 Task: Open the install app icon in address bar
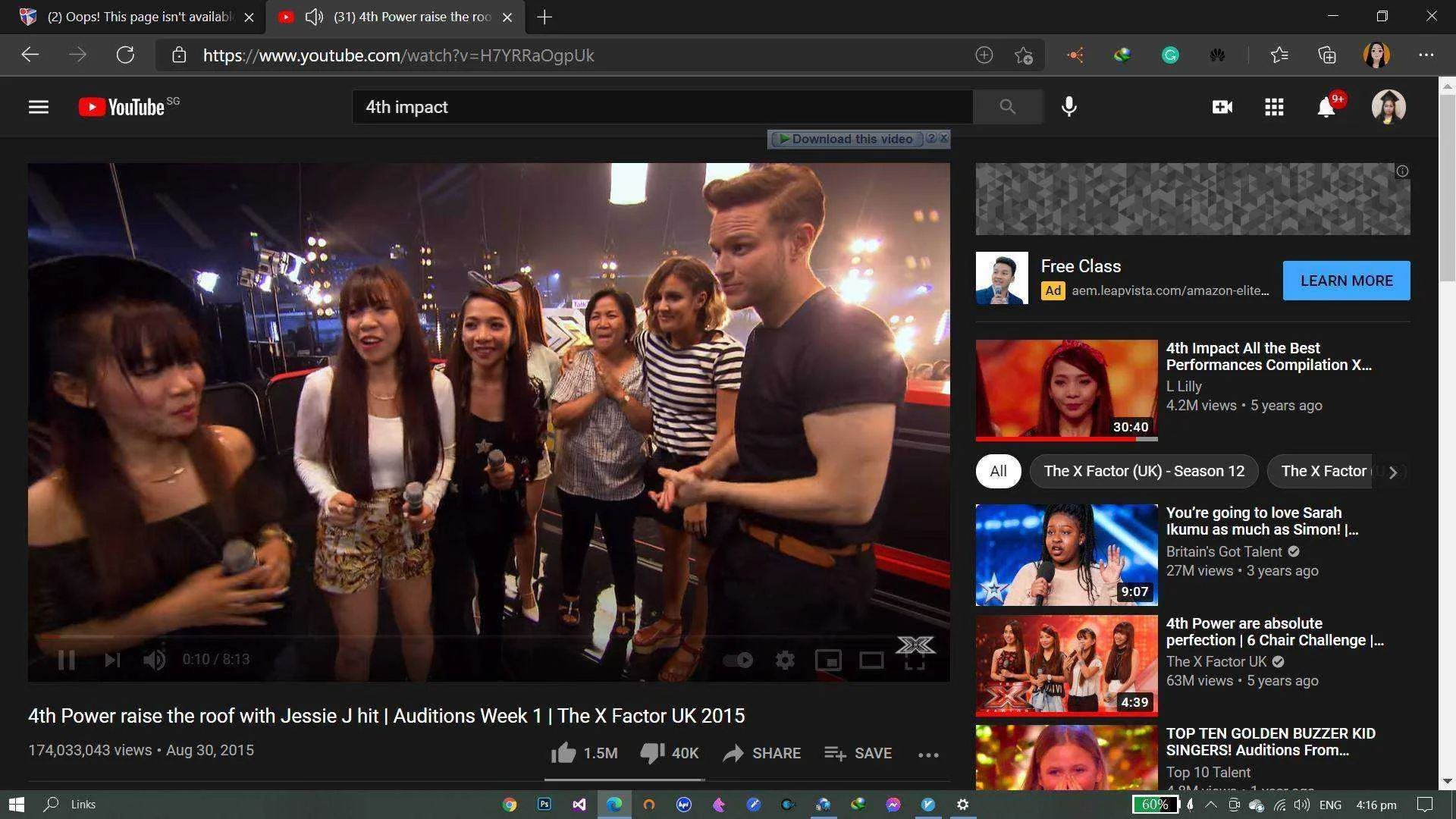pos(984,55)
